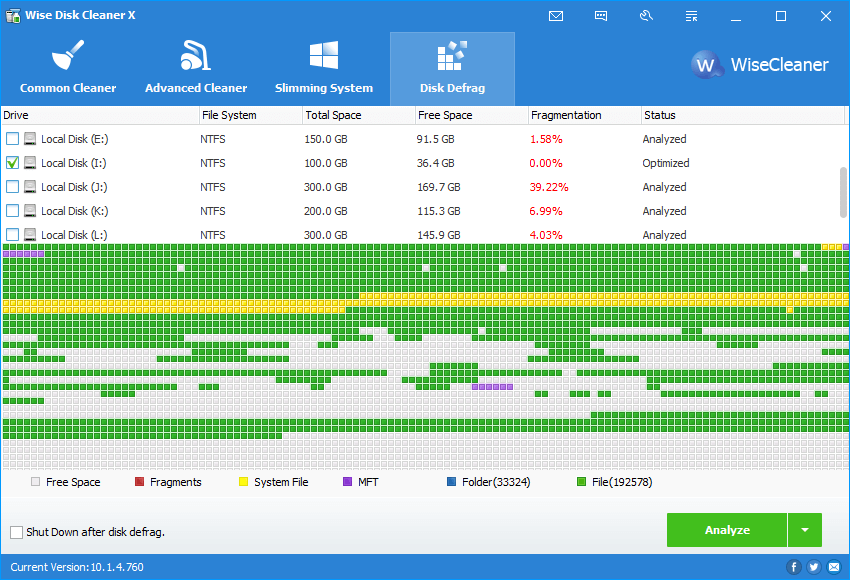Click the Optimized status for disk I:
The height and width of the screenshot is (580, 850).
point(666,163)
